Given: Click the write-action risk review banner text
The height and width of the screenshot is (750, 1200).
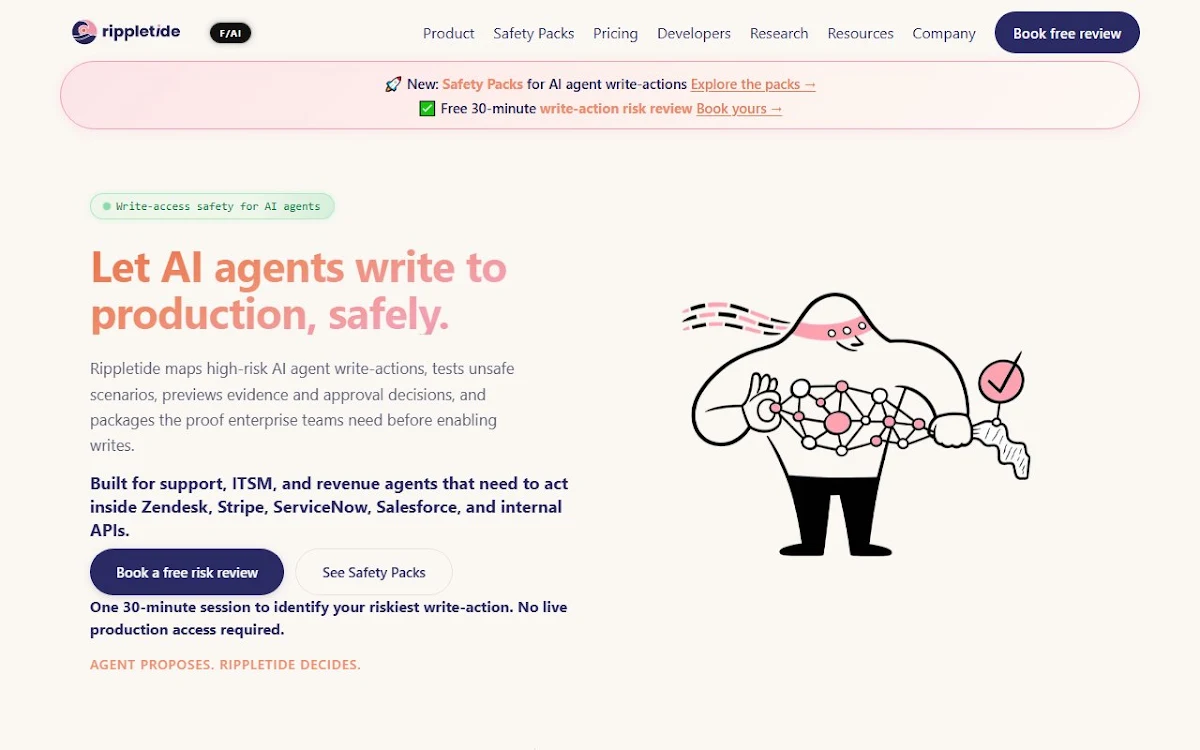Looking at the screenshot, I should coord(616,109).
